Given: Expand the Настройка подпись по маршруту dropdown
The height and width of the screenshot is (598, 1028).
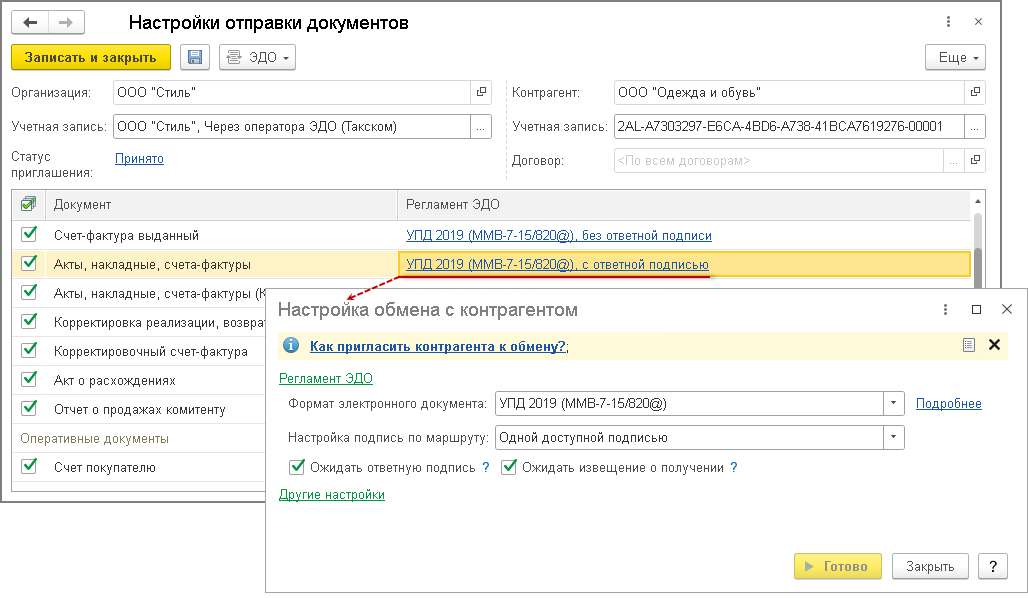Looking at the screenshot, I should pos(892,437).
